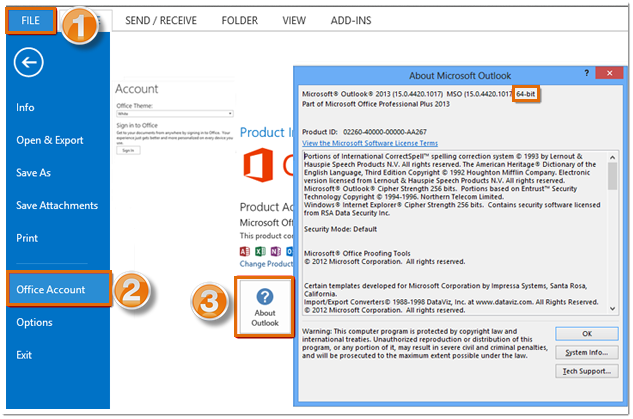Click the OneNote app icon under Product Activated
The height and width of the screenshot is (419, 633).
pos(275,251)
